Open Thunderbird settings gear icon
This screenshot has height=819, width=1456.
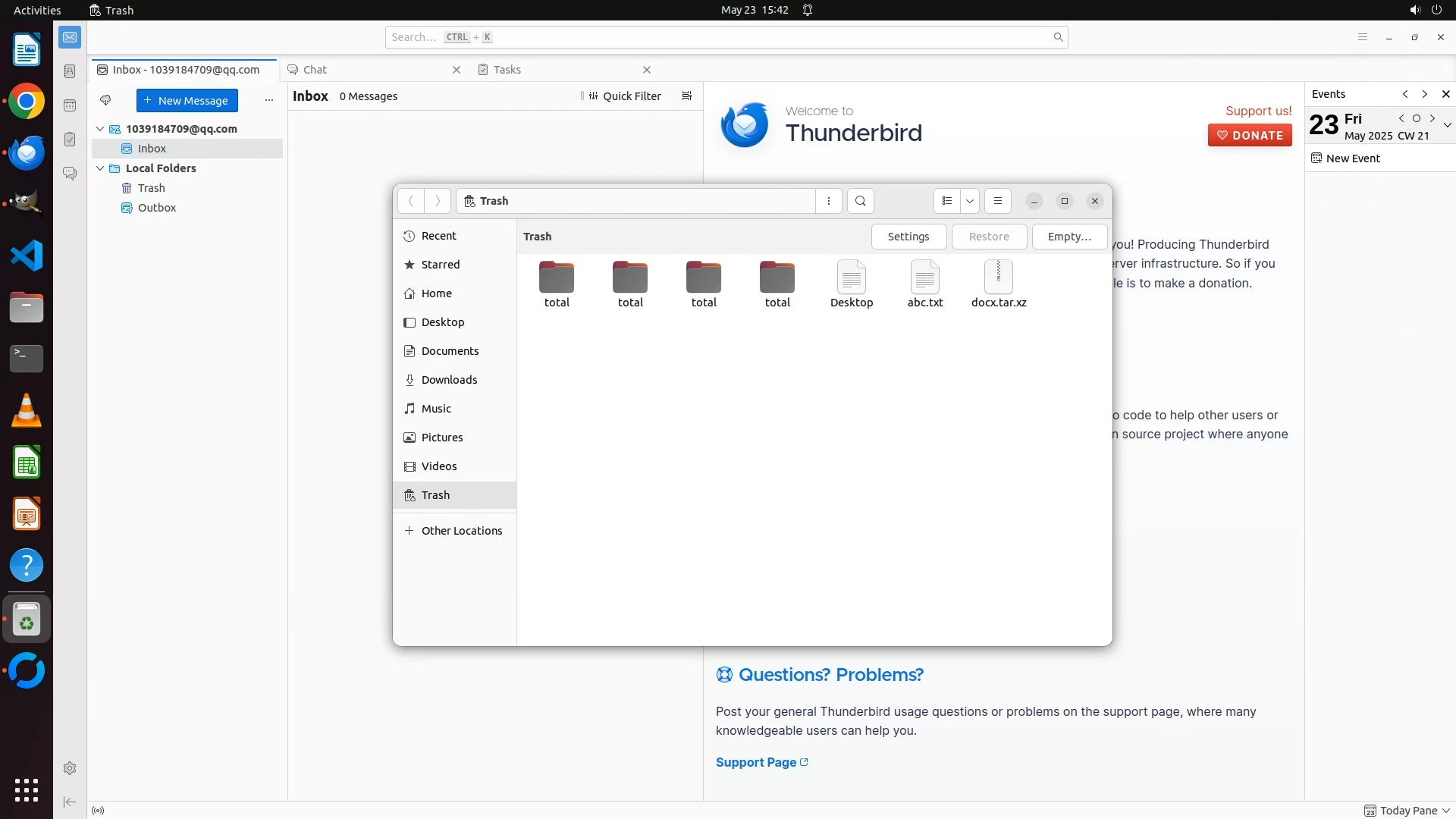[x=70, y=768]
